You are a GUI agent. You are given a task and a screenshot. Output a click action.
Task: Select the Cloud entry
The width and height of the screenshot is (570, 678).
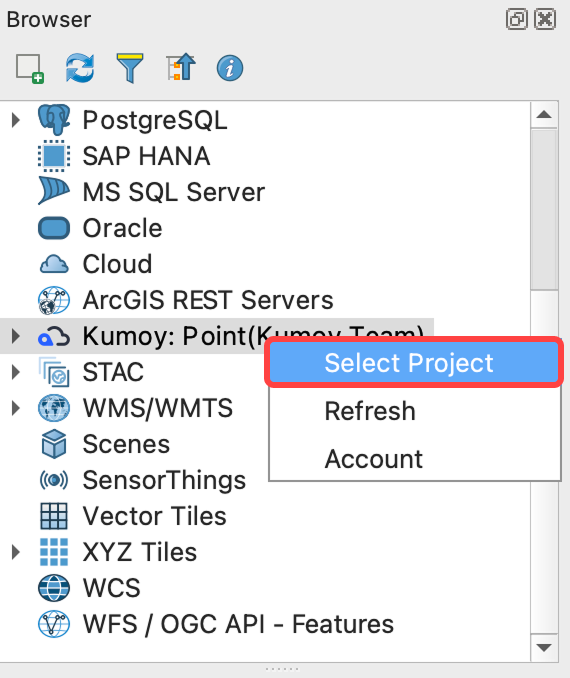117,264
